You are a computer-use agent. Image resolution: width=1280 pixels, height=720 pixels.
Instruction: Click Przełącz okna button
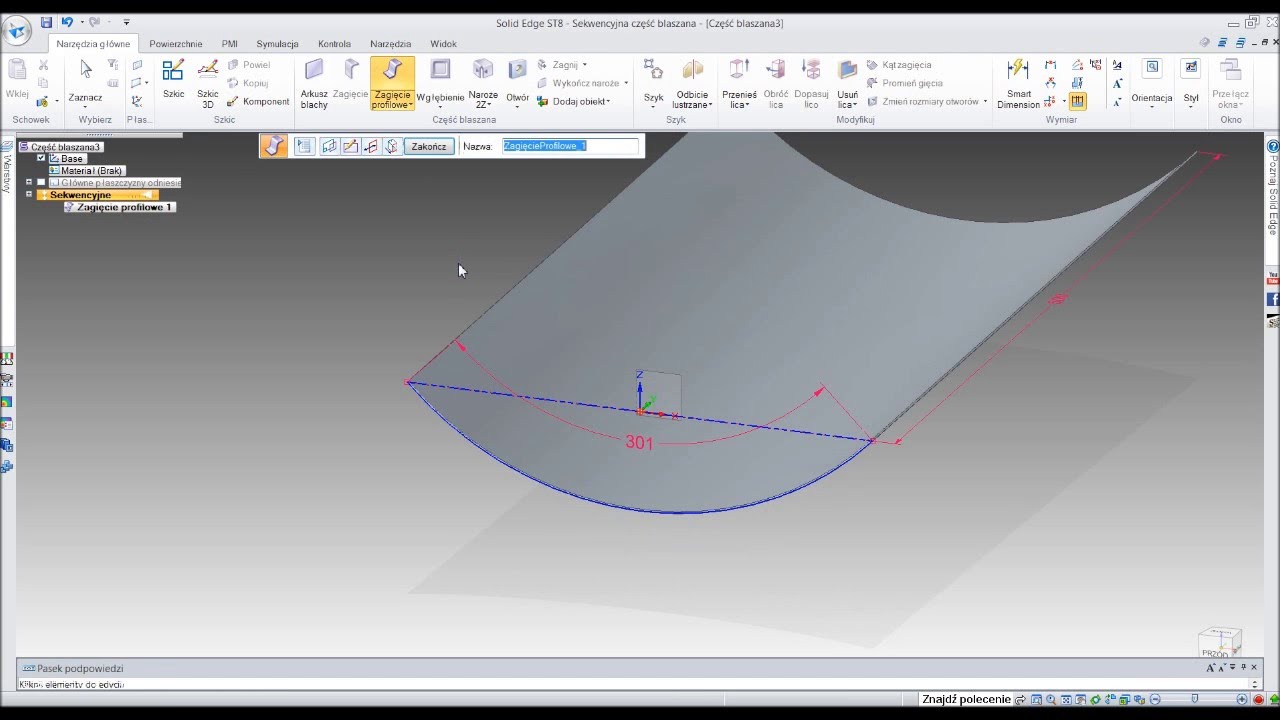[x=1230, y=84]
